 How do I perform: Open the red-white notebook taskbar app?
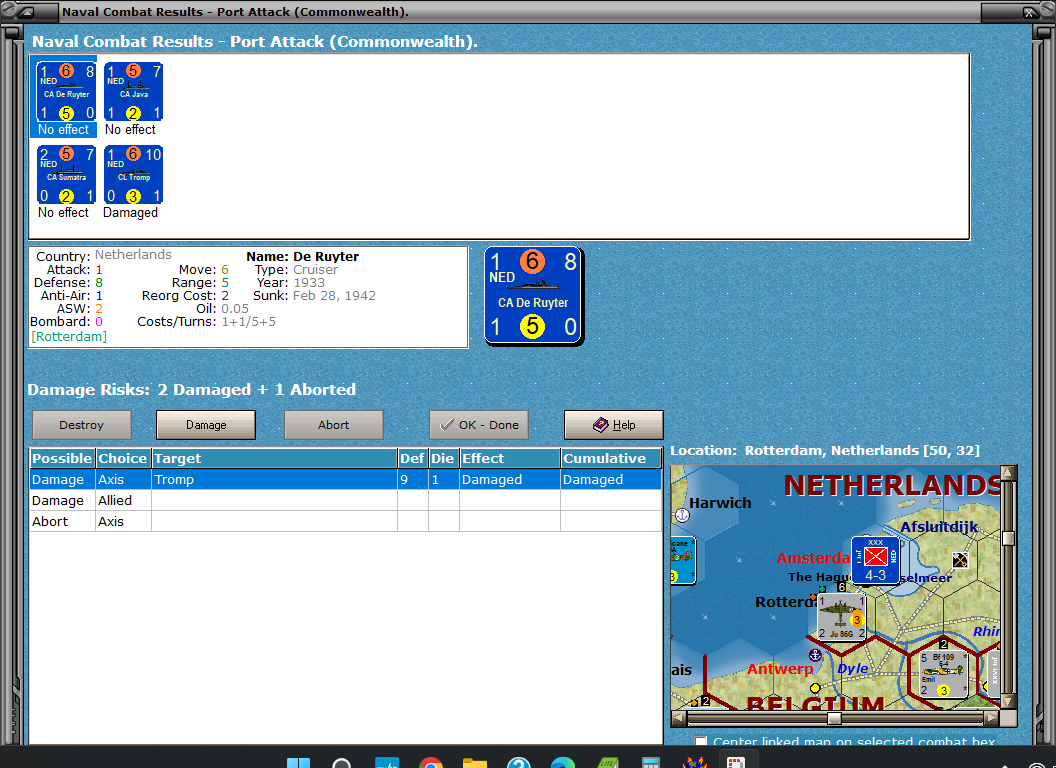pos(735,763)
